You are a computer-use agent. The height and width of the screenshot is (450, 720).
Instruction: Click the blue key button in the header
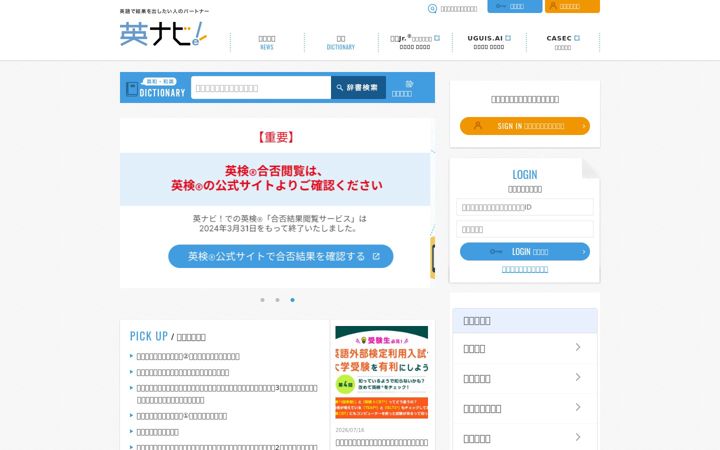pos(514,6)
